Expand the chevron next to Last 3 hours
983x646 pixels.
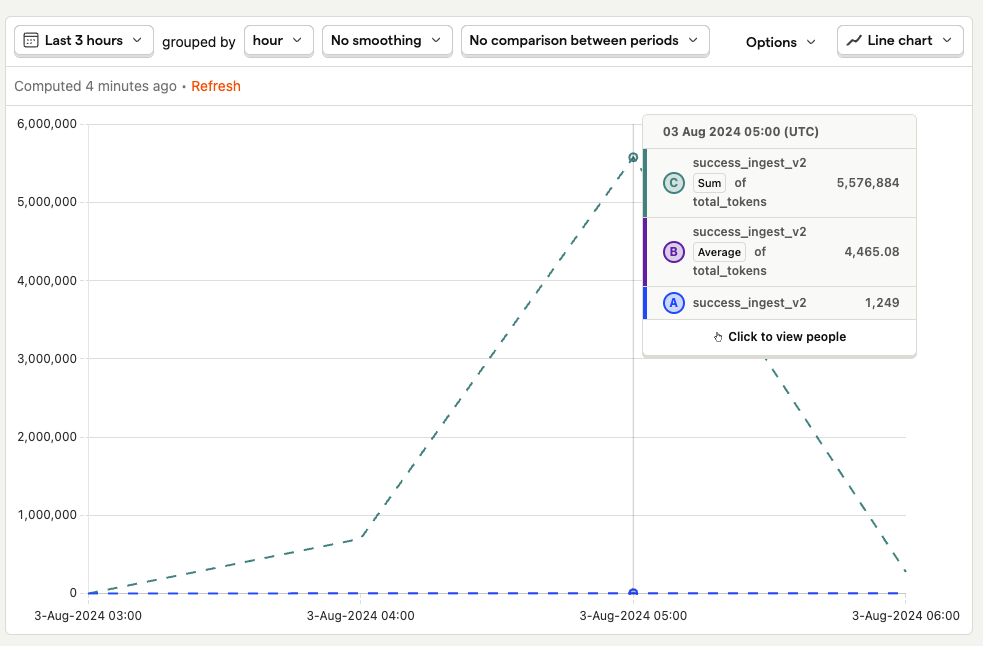pos(137,41)
